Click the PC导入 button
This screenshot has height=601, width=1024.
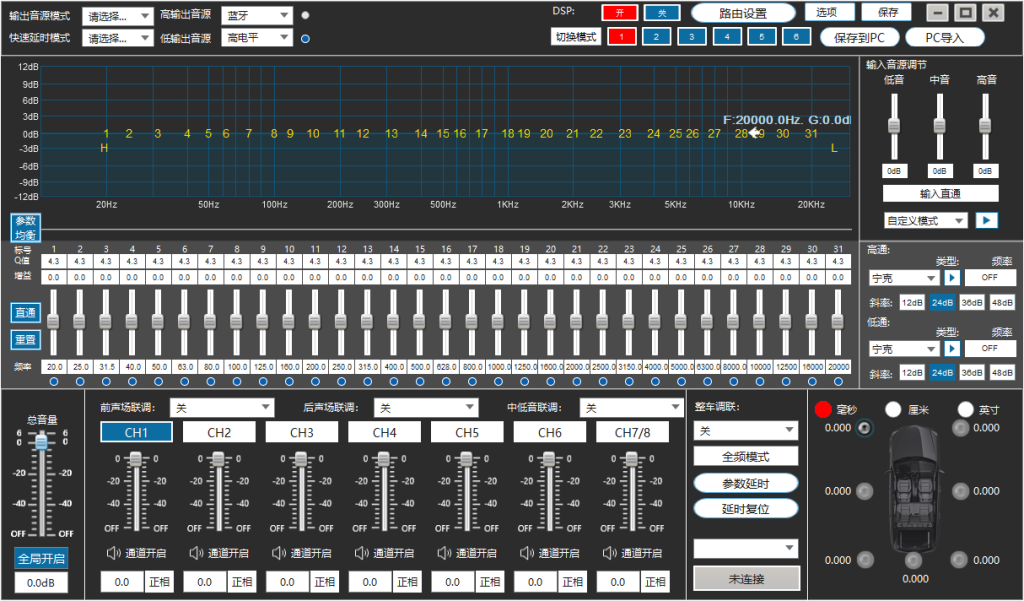click(x=945, y=38)
